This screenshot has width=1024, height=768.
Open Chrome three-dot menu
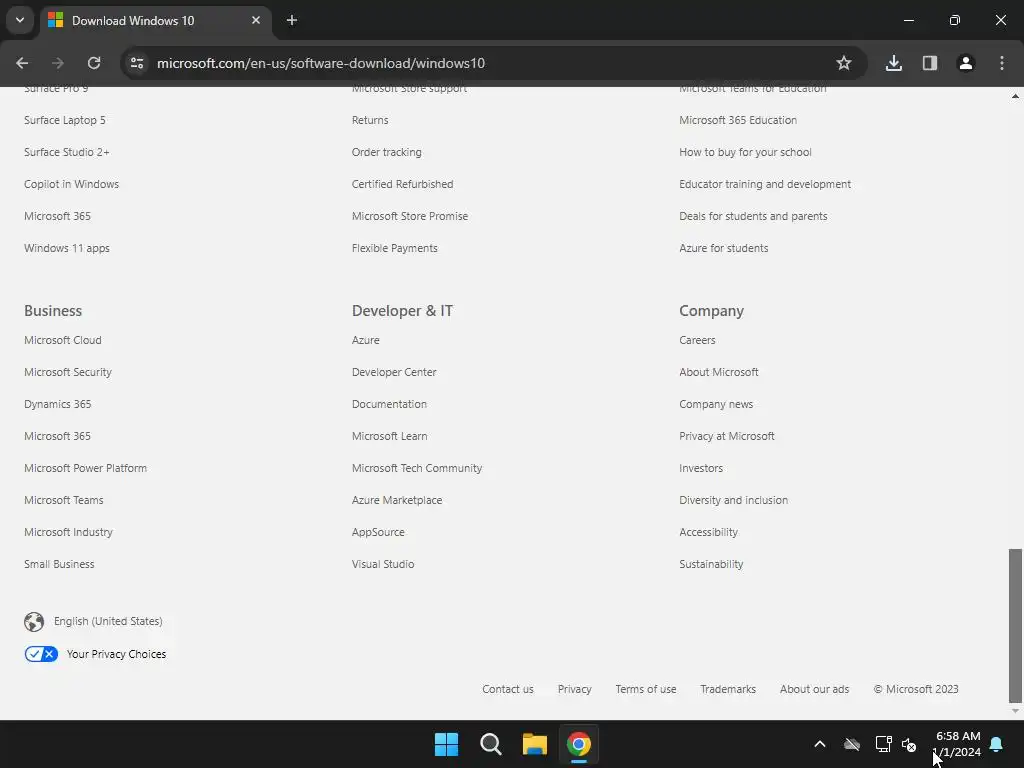[1001, 63]
